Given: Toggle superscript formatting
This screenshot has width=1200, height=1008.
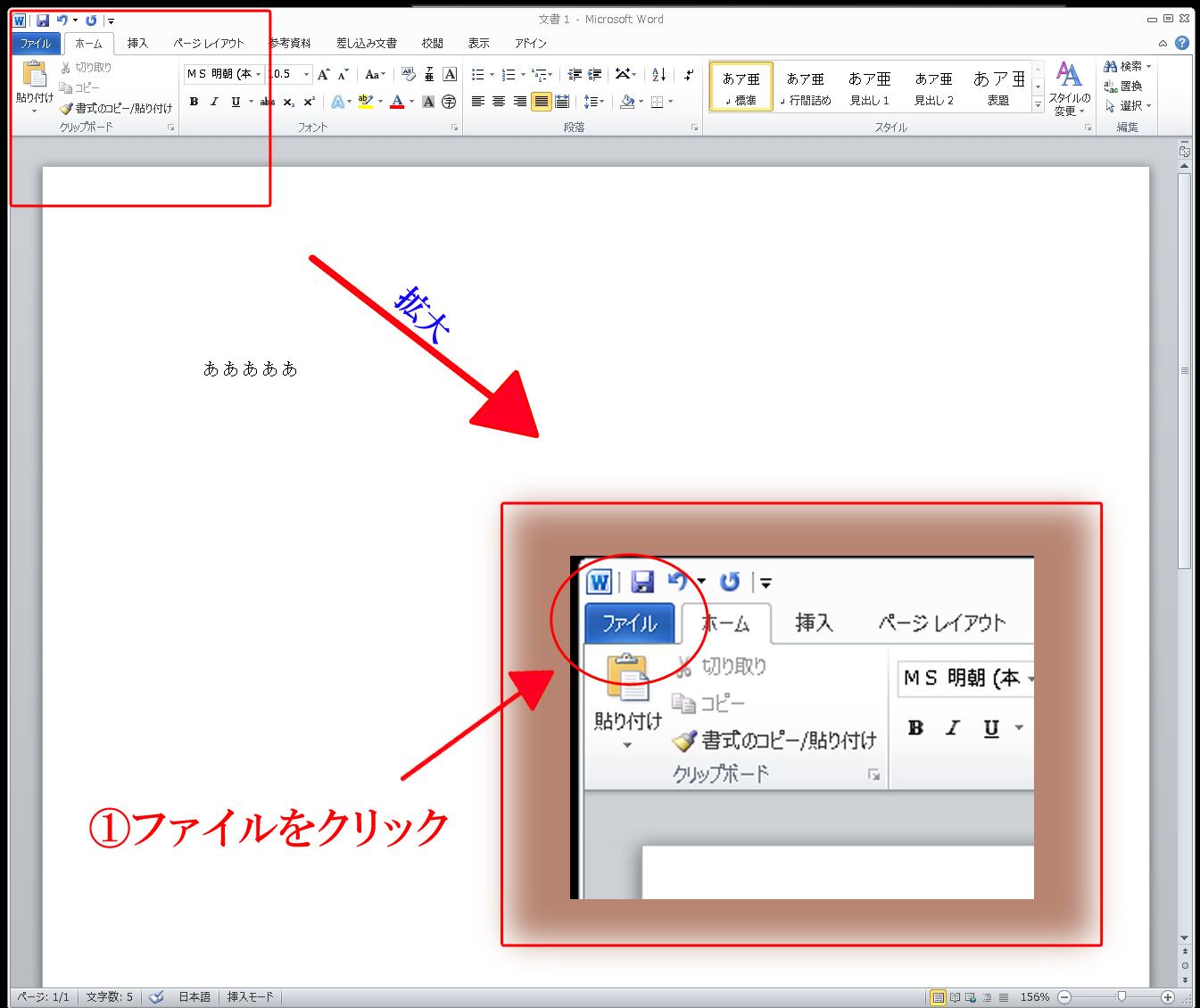Looking at the screenshot, I should point(309,102).
